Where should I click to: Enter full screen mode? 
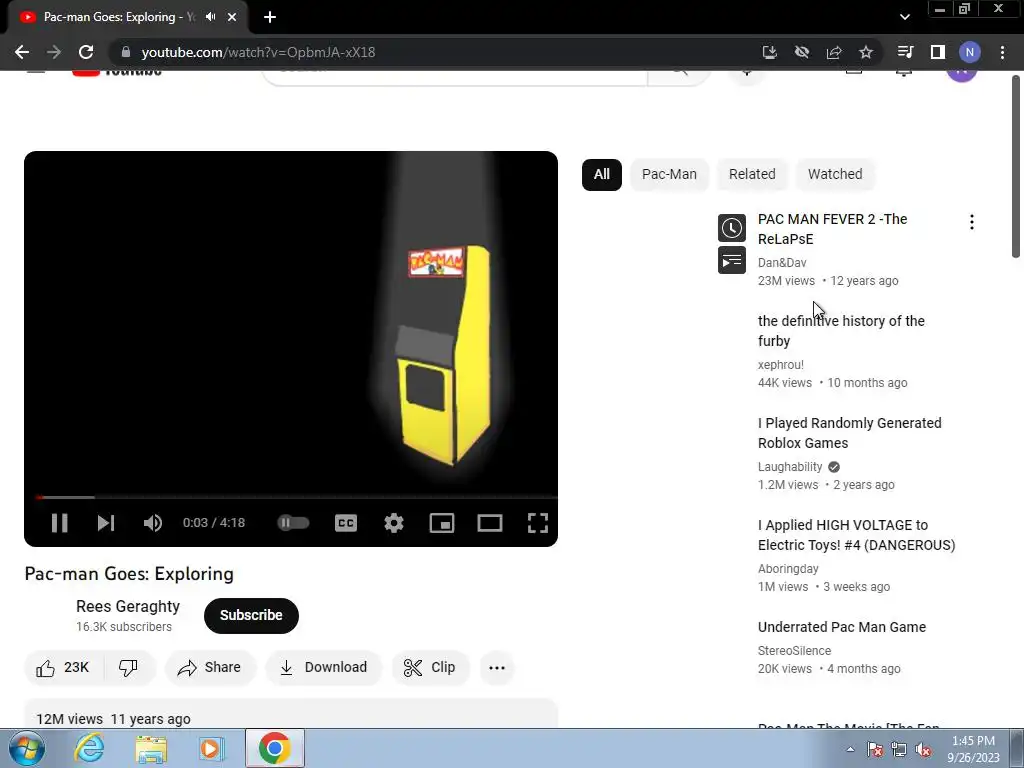[x=537, y=522]
